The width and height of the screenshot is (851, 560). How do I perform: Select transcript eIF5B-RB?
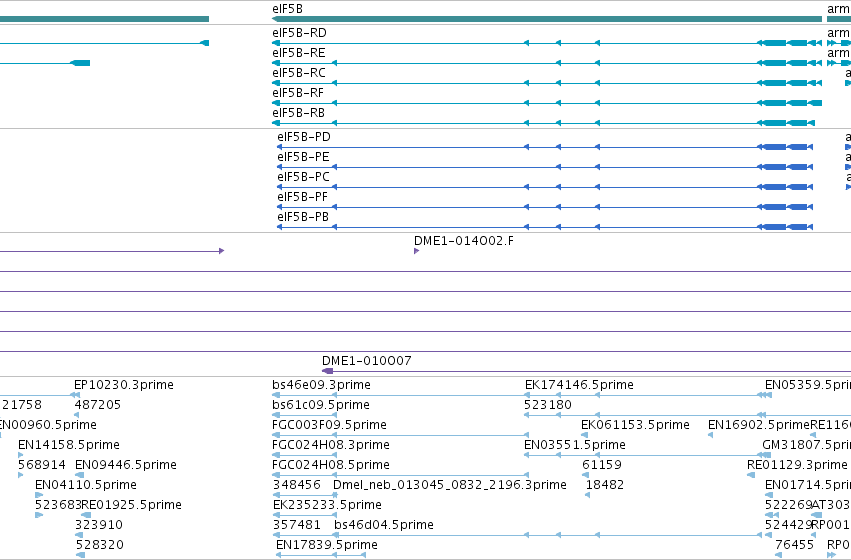pos(543,123)
